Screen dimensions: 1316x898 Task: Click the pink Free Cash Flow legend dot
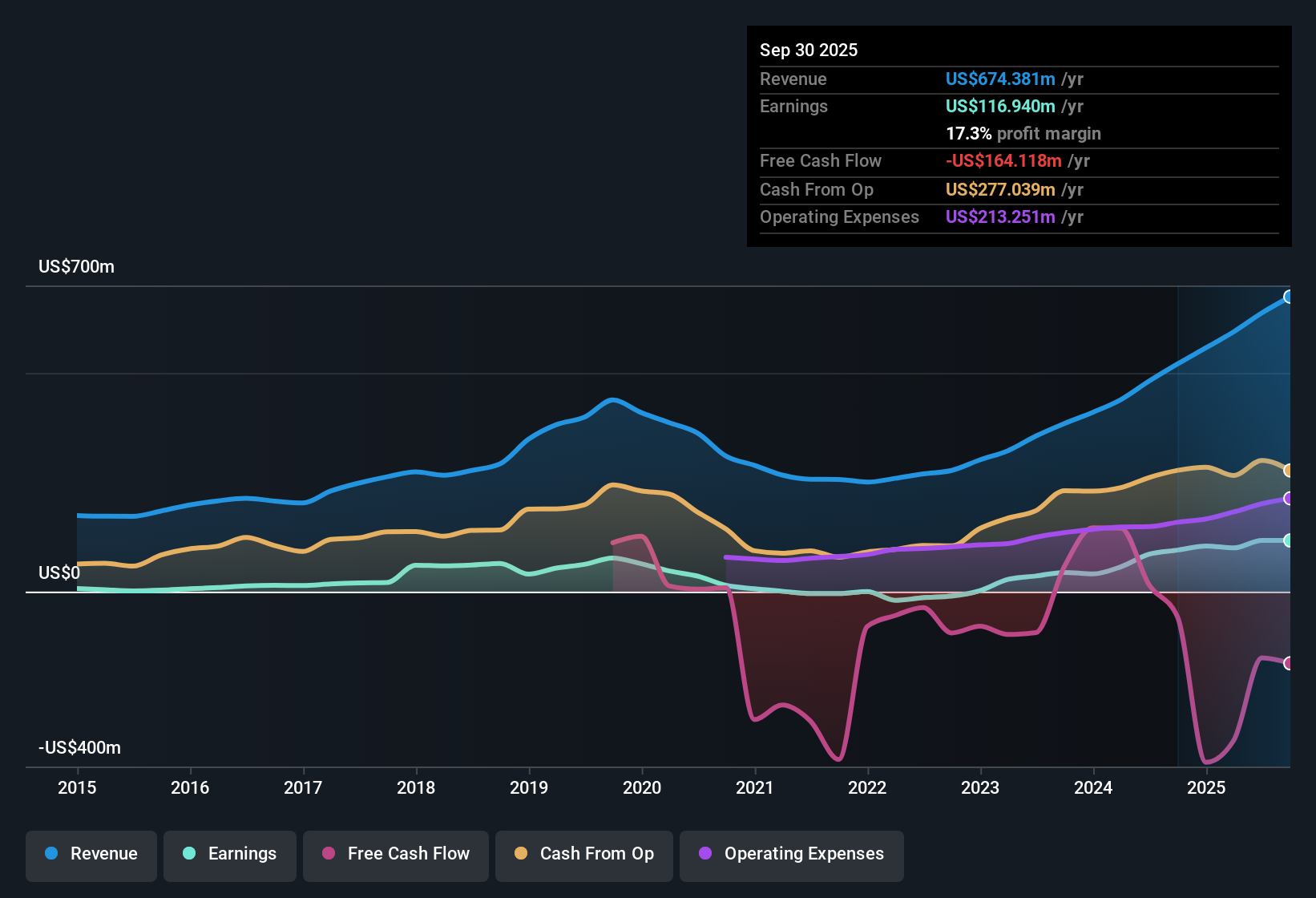pos(328,854)
